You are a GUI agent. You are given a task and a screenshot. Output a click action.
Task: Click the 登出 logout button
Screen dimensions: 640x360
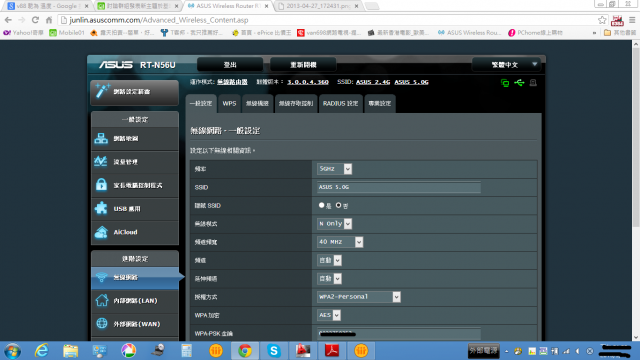click(230, 64)
